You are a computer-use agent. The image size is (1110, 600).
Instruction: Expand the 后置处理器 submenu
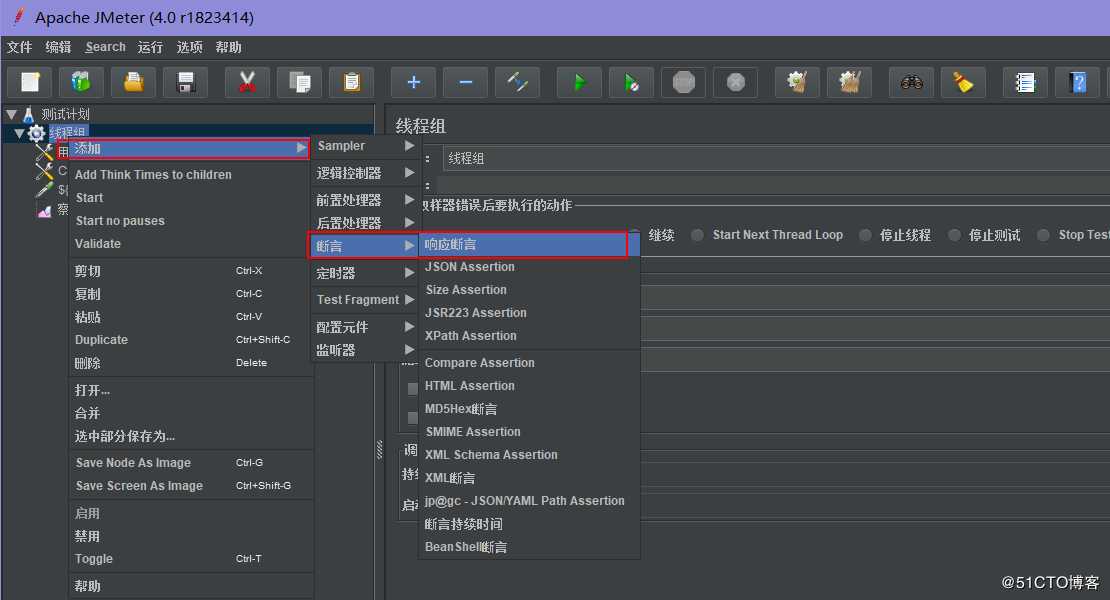click(365, 222)
